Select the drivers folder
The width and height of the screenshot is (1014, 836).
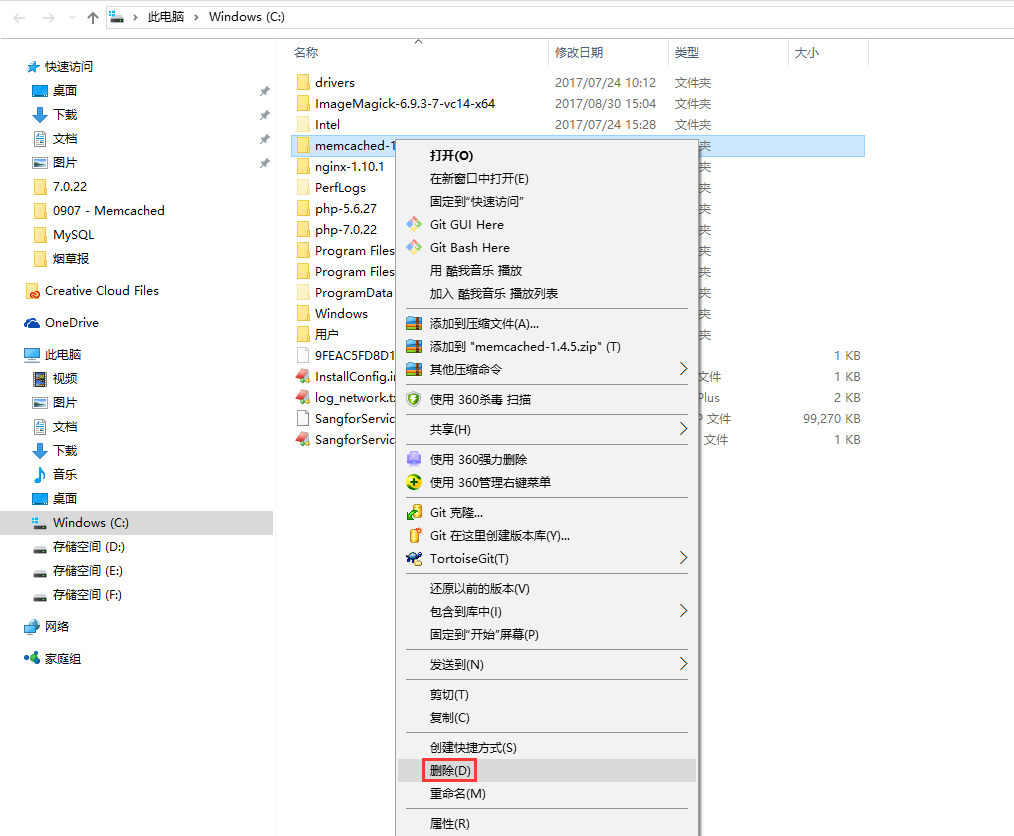point(335,82)
